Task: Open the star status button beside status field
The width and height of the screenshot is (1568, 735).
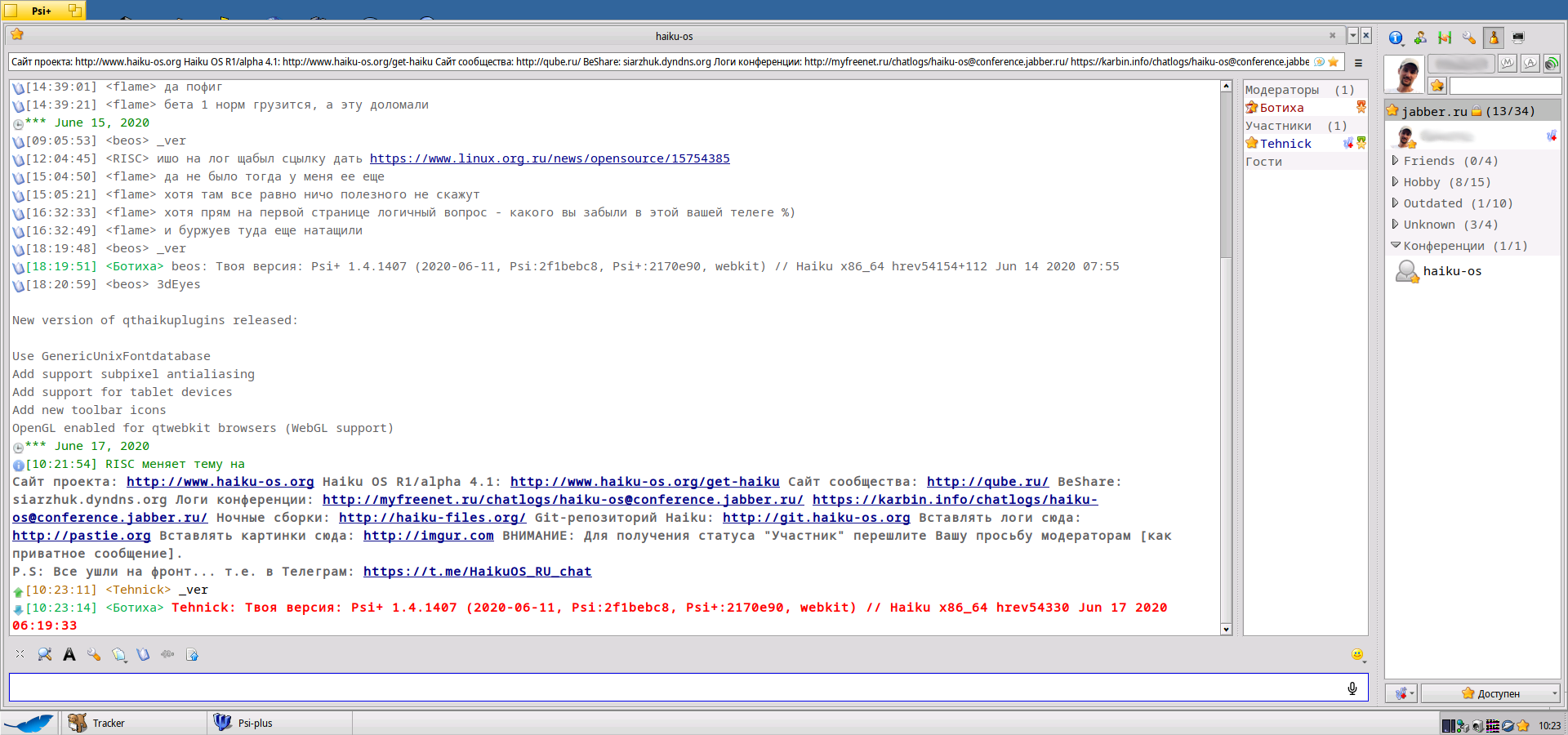Action: pyautogui.click(x=1437, y=86)
